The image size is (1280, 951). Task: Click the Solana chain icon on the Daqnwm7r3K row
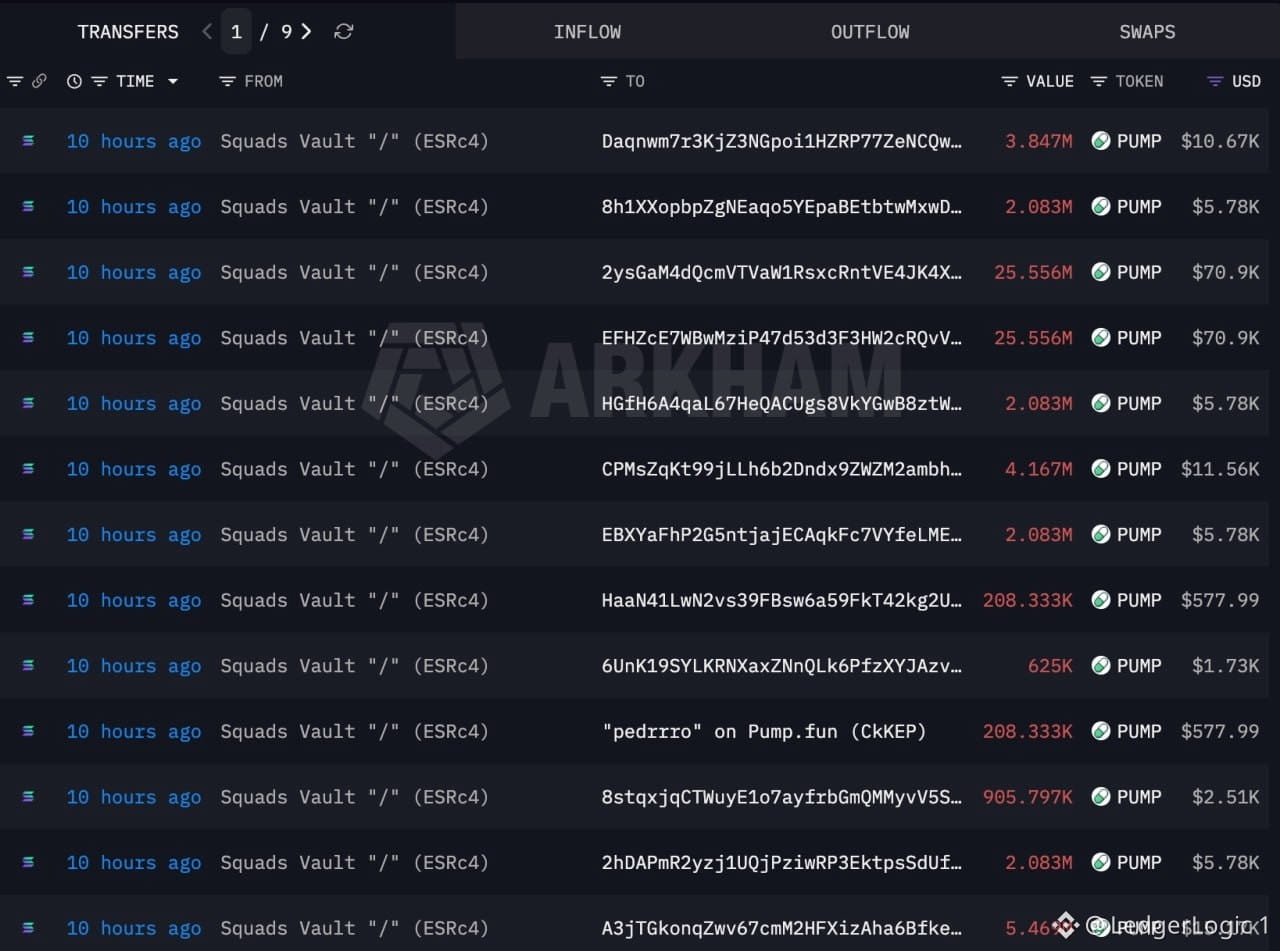pyautogui.click(x=28, y=141)
